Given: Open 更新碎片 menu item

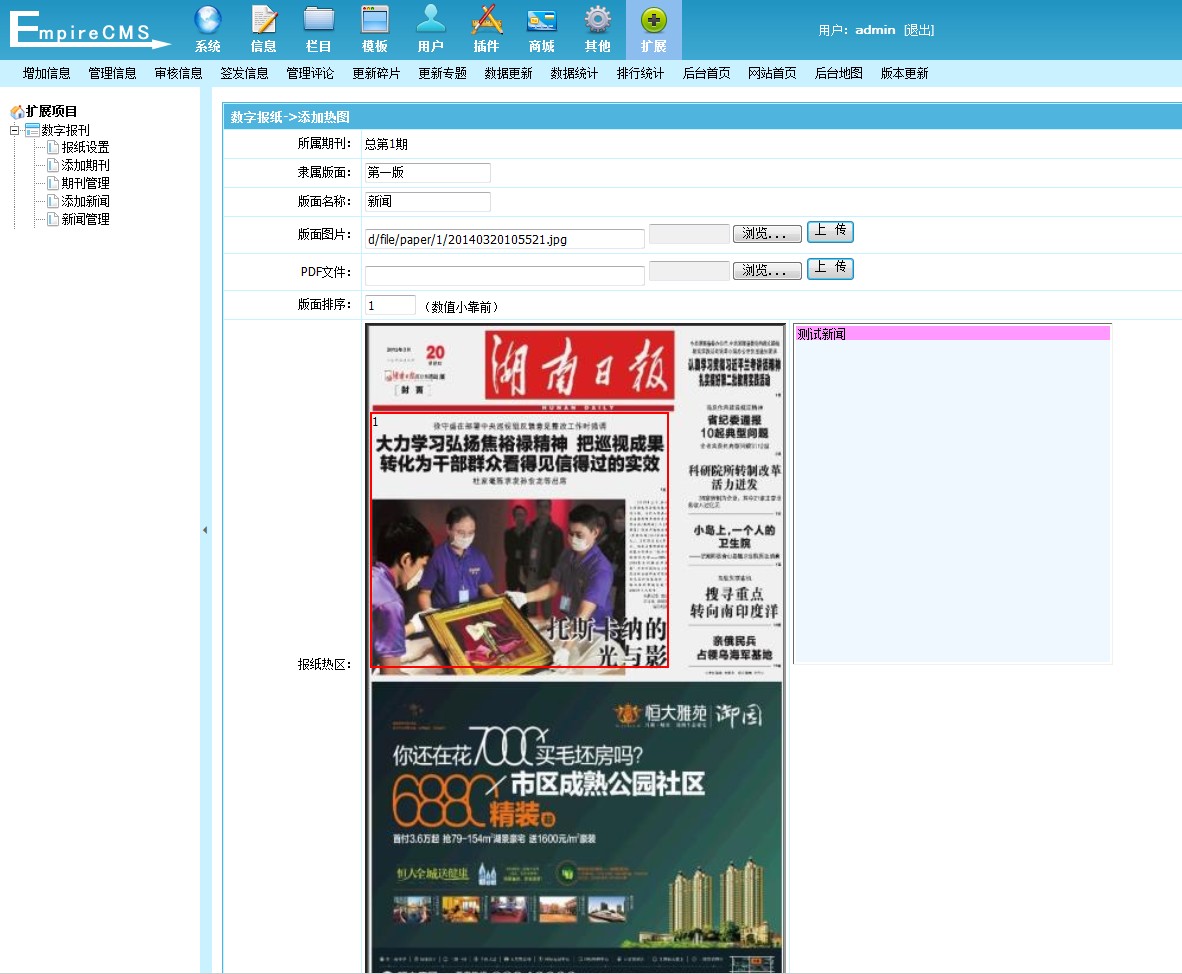Looking at the screenshot, I should tap(376, 73).
